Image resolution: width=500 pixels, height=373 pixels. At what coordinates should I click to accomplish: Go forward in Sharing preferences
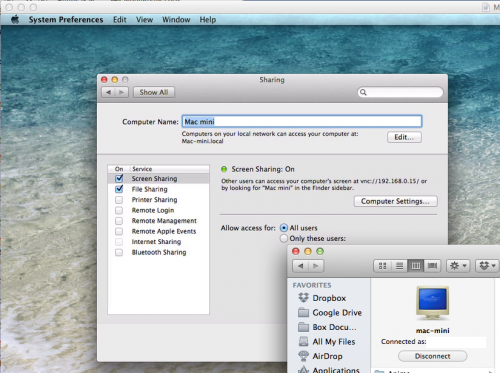point(122,92)
